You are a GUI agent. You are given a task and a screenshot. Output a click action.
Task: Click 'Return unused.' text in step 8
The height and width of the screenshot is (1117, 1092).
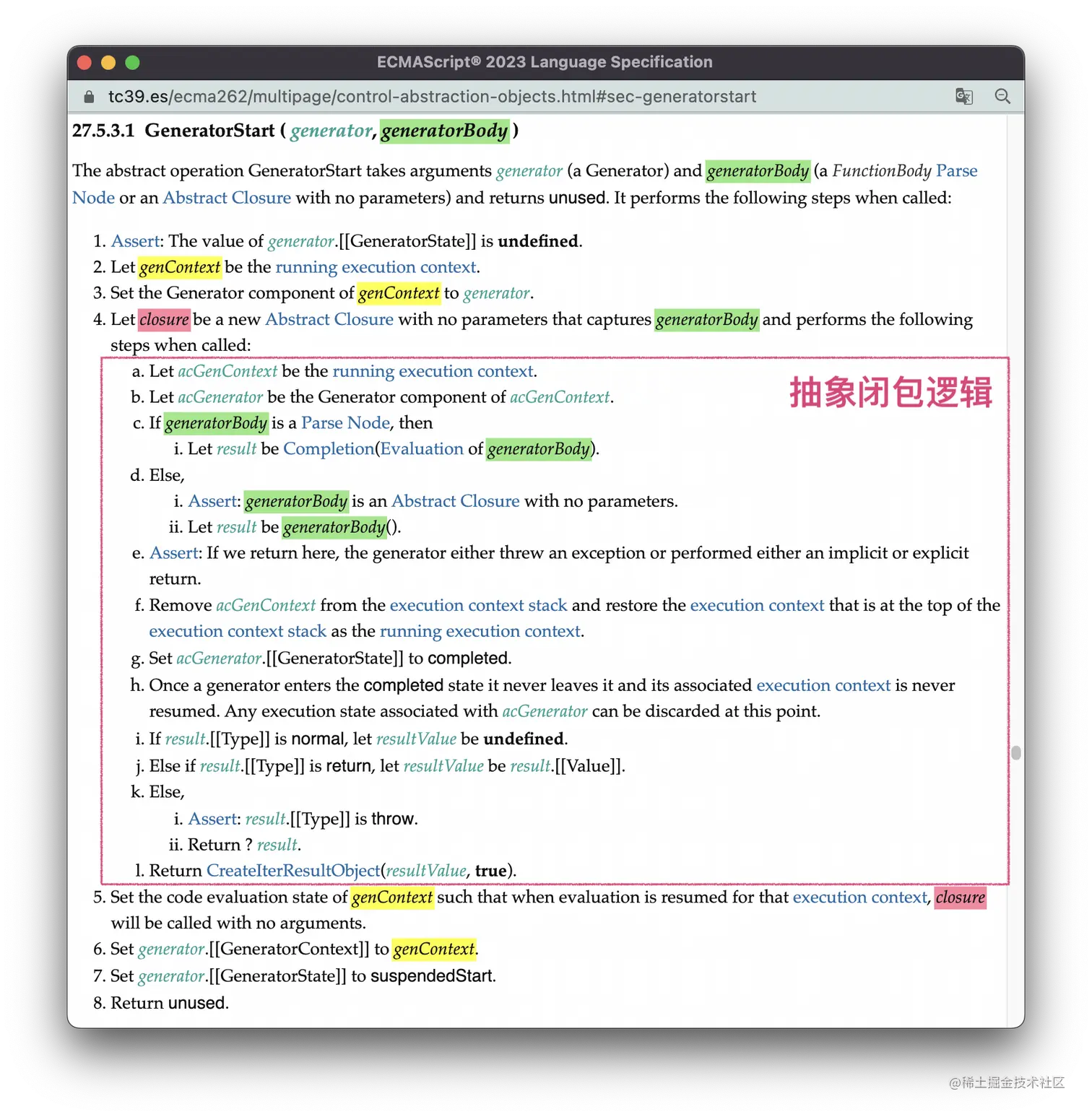point(170,1003)
